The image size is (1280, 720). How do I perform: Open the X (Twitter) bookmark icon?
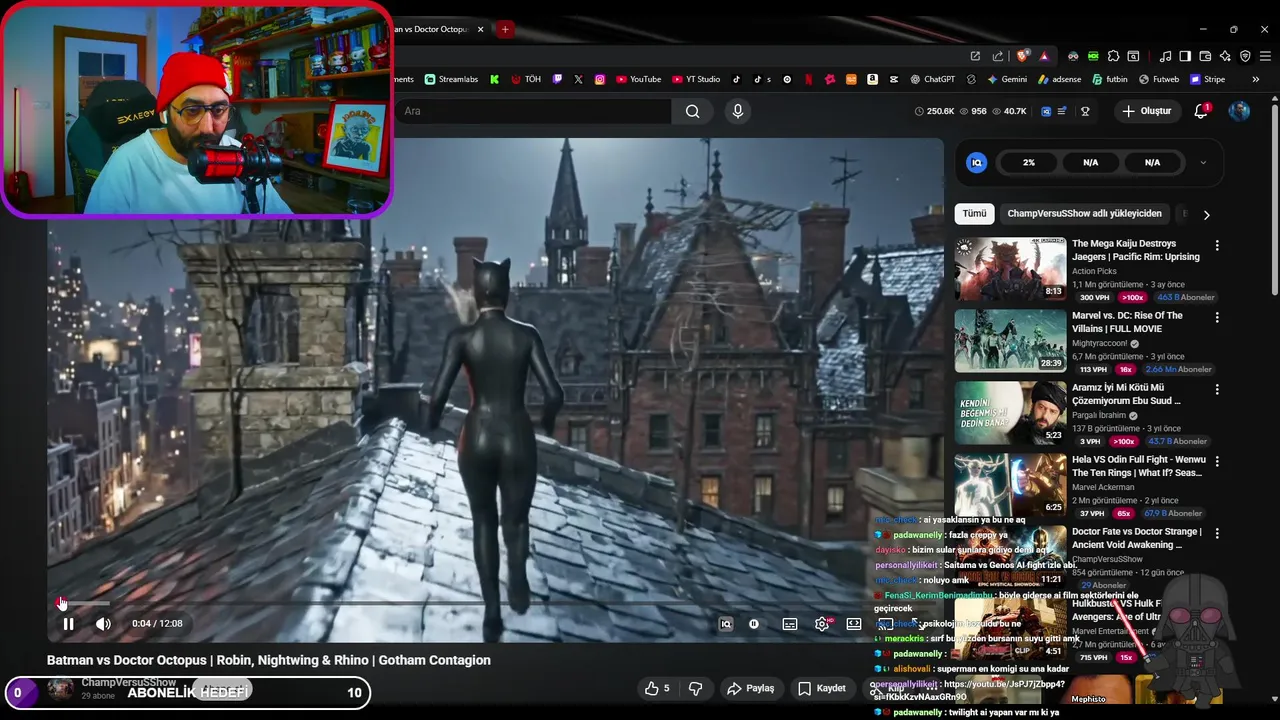click(x=578, y=79)
